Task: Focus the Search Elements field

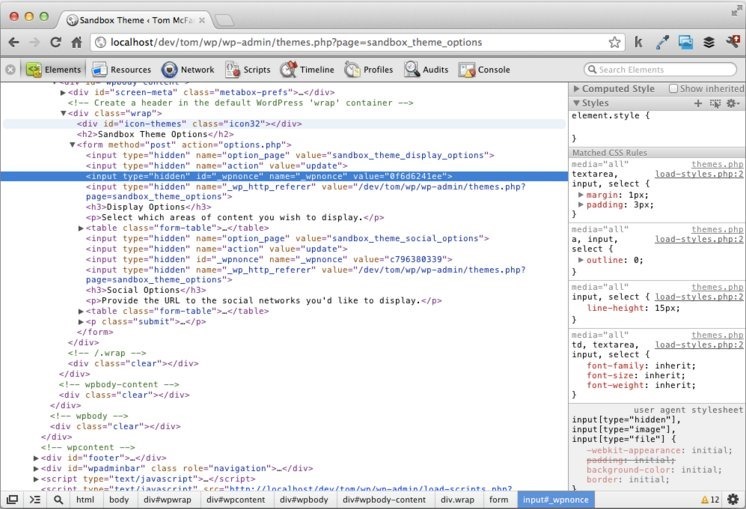Action: click(x=660, y=69)
